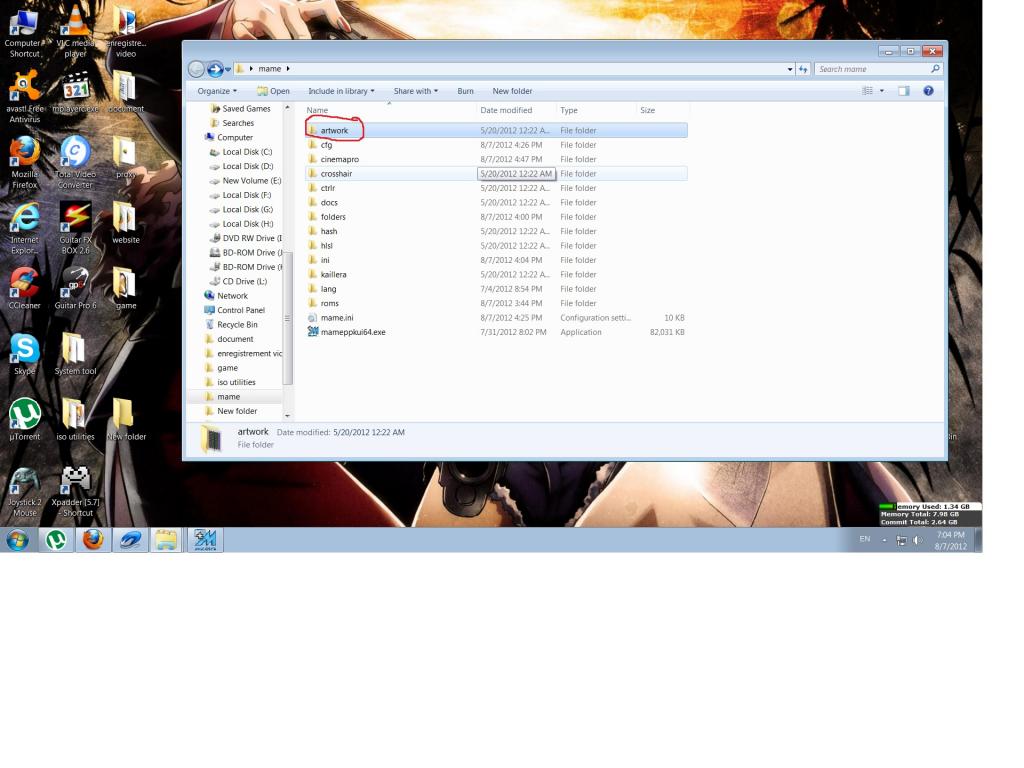Click the Burn toolbar button
This screenshot has width=1024, height=768.
[466, 91]
